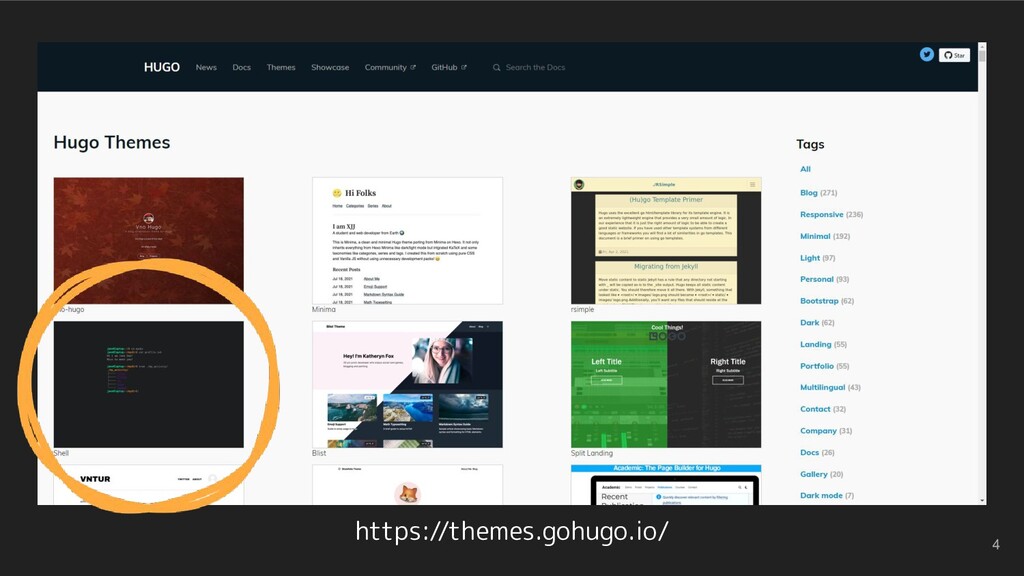
Task: Click the Search the Docs field
Action: [x=535, y=67]
